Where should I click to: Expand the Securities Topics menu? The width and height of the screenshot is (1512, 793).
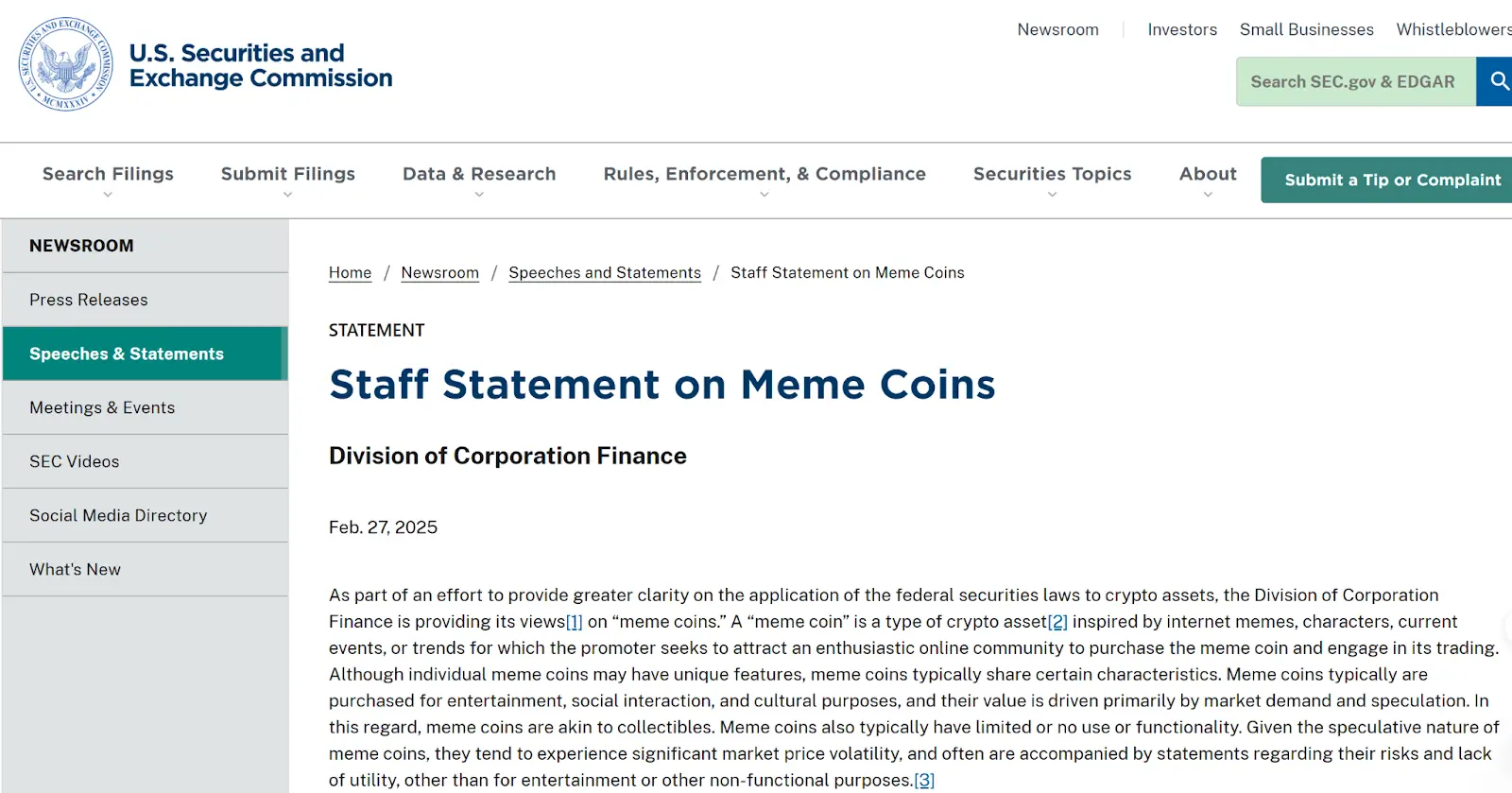click(x=1052, y=181)
